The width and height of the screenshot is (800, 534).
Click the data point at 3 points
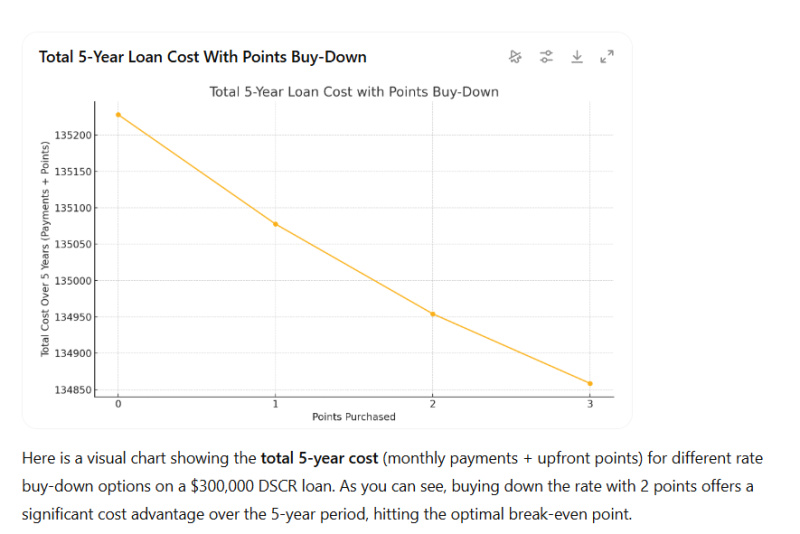[x=590, y=383]
